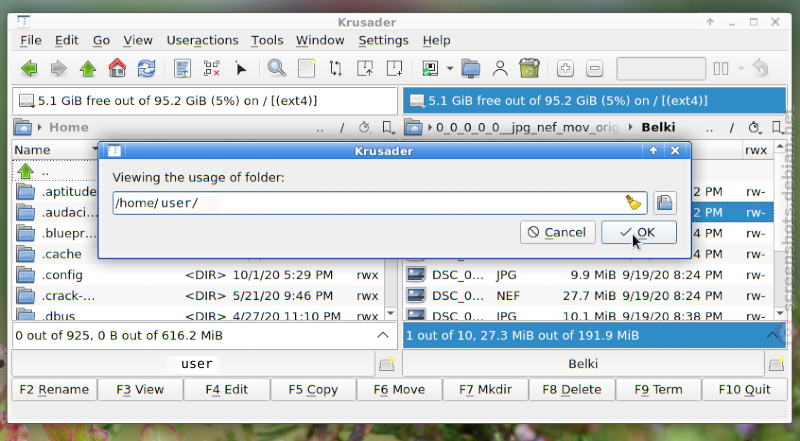Select the 27.7 MiB NEF file row
Image resolution: width=800 pixels, height=441 pixels.
click(x=589, y=296)
